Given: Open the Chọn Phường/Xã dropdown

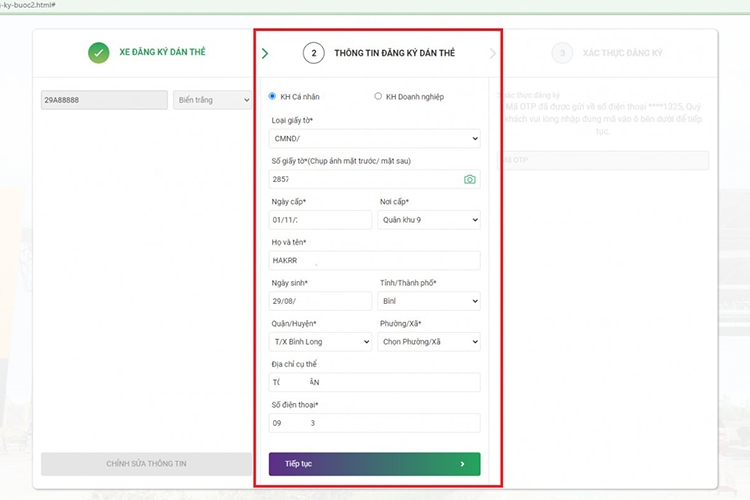Looking at the screenshot, I should [x=429, y=342].
